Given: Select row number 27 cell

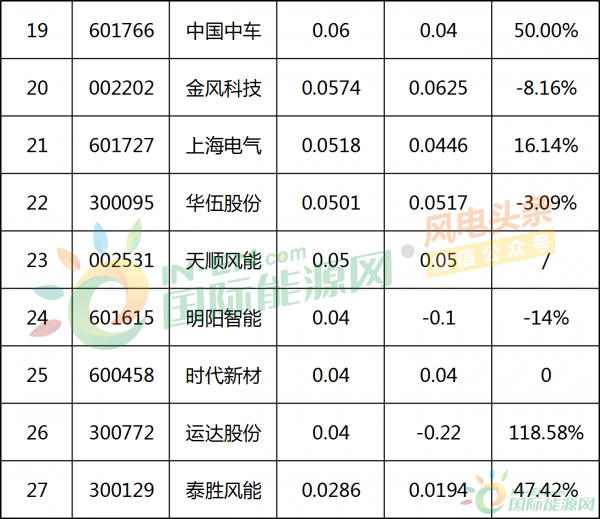Looking at the screenshot, I should point(37,490).
